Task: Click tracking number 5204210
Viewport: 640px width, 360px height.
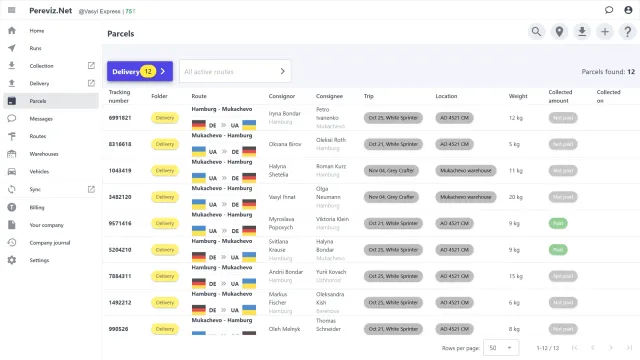Action: [120, 250]
